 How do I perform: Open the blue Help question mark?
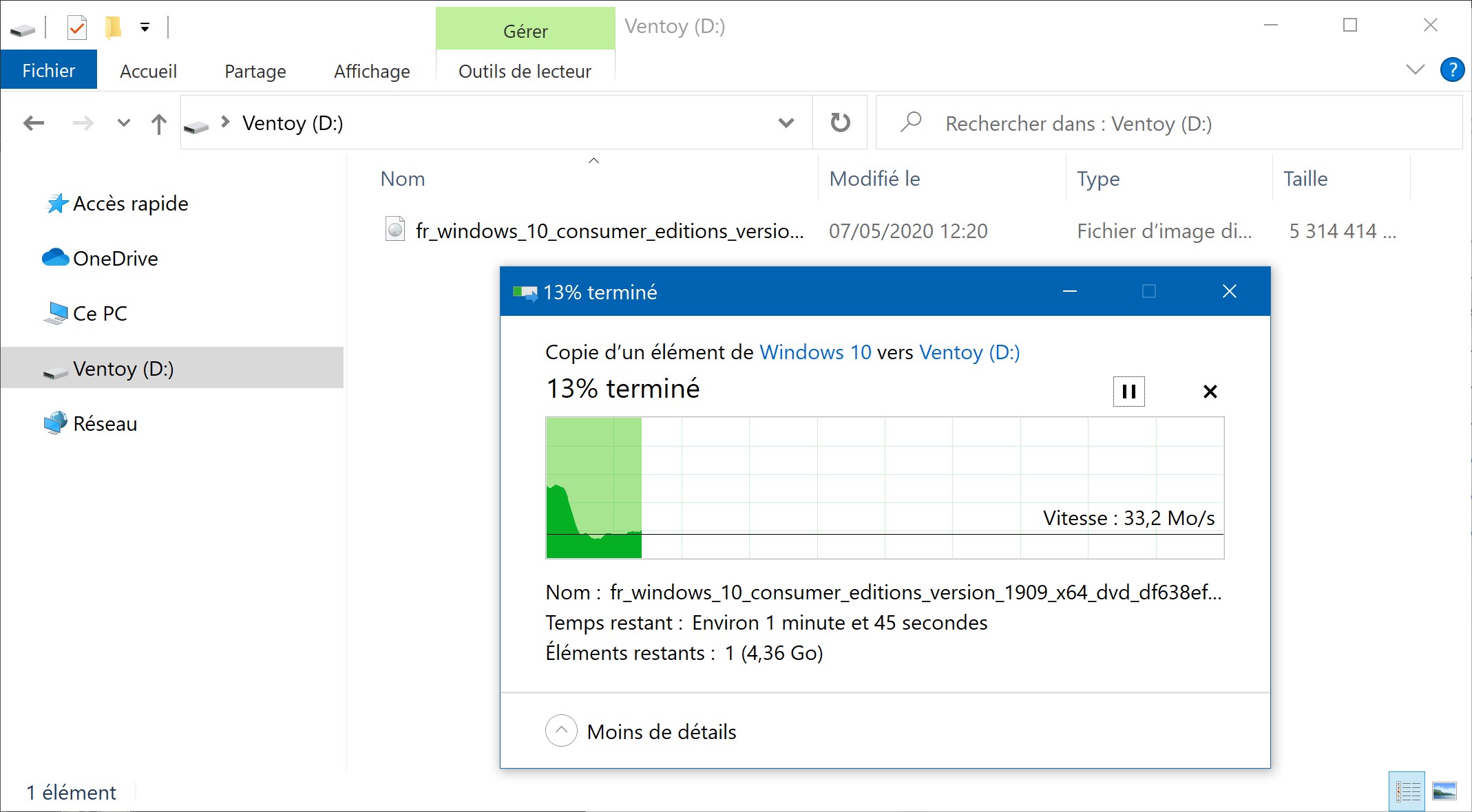click(x=1452, y=70)
